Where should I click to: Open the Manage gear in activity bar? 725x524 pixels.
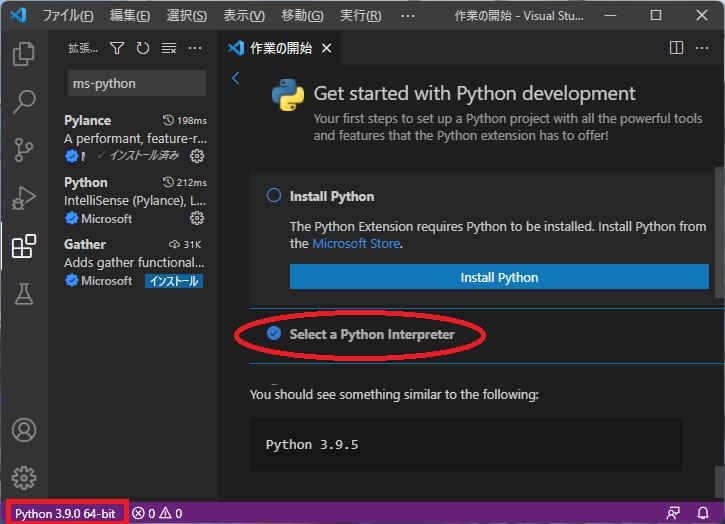(x=23, y=477)
